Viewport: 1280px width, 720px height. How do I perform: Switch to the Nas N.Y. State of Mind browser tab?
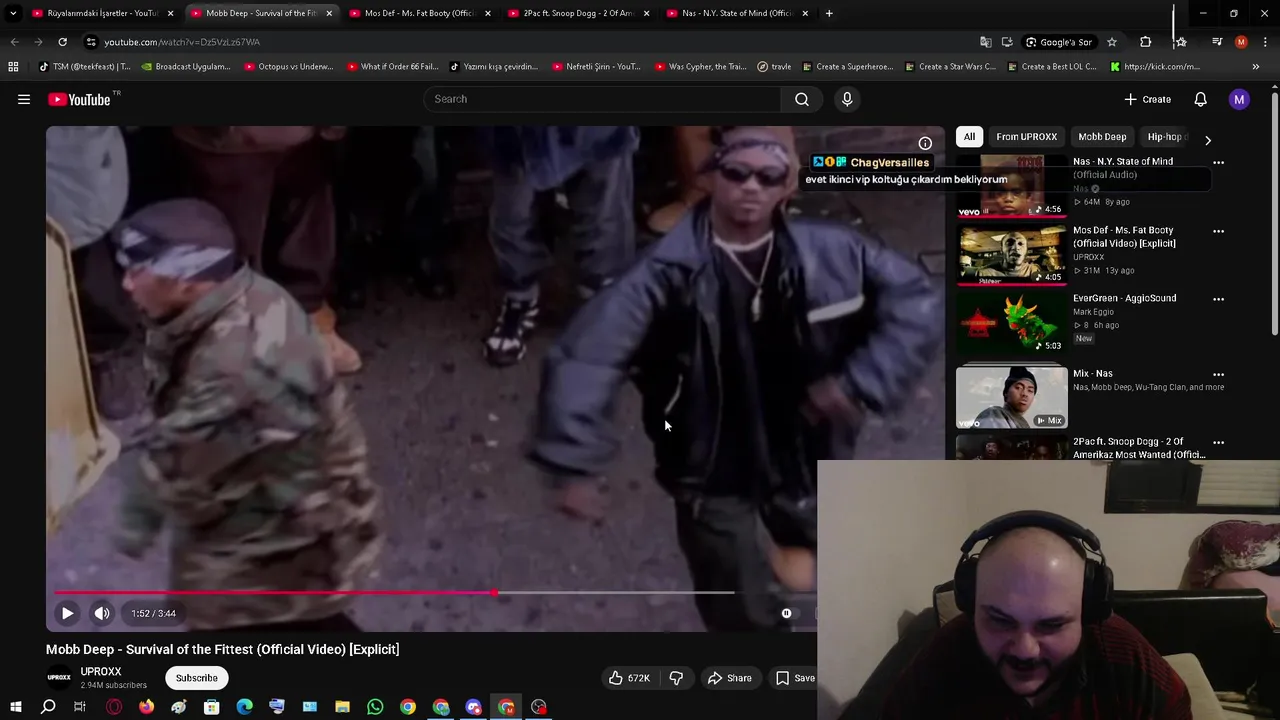coord(736,13)
